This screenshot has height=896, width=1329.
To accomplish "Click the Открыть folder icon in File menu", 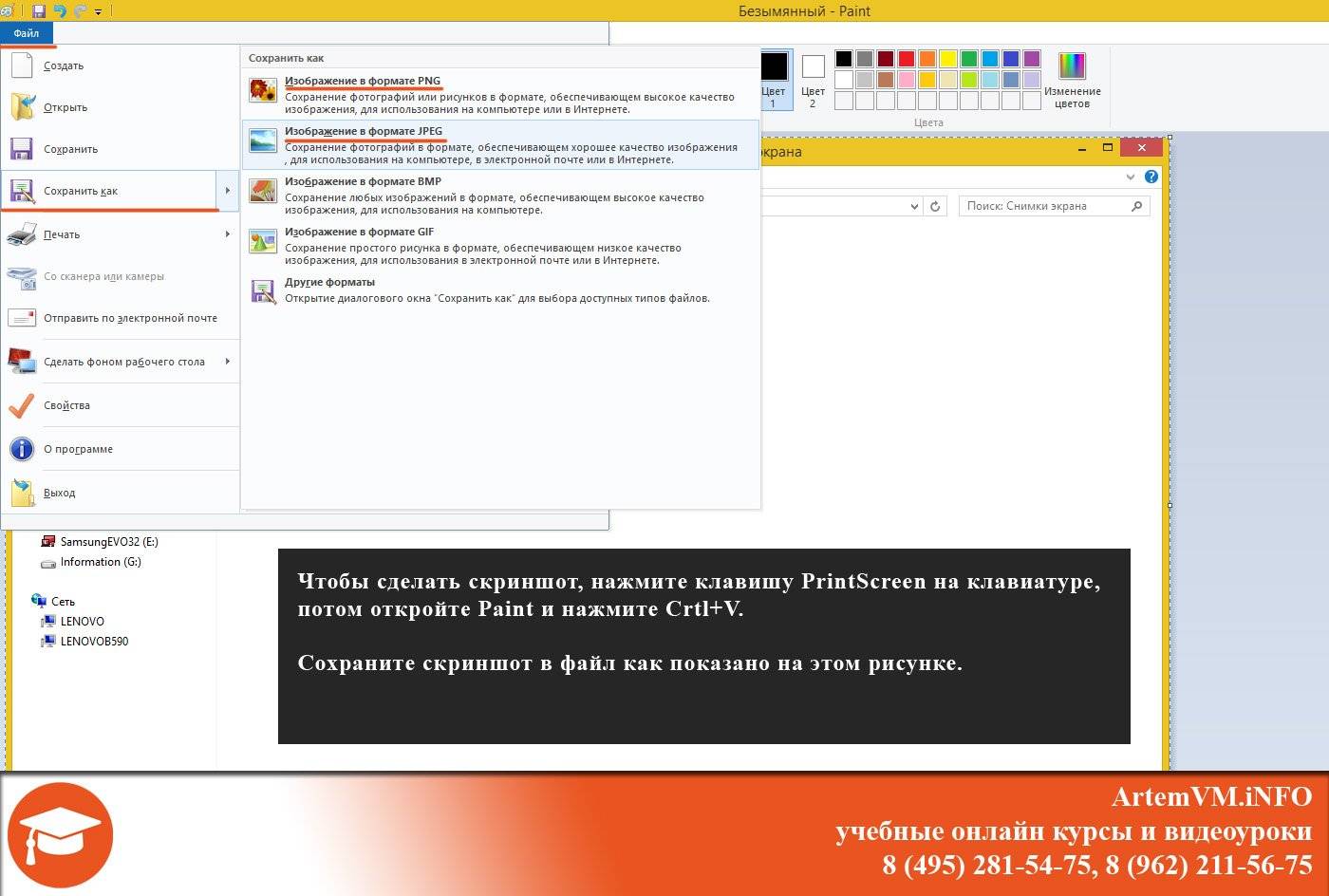I will pyautogui.click(x=22, y=107).
